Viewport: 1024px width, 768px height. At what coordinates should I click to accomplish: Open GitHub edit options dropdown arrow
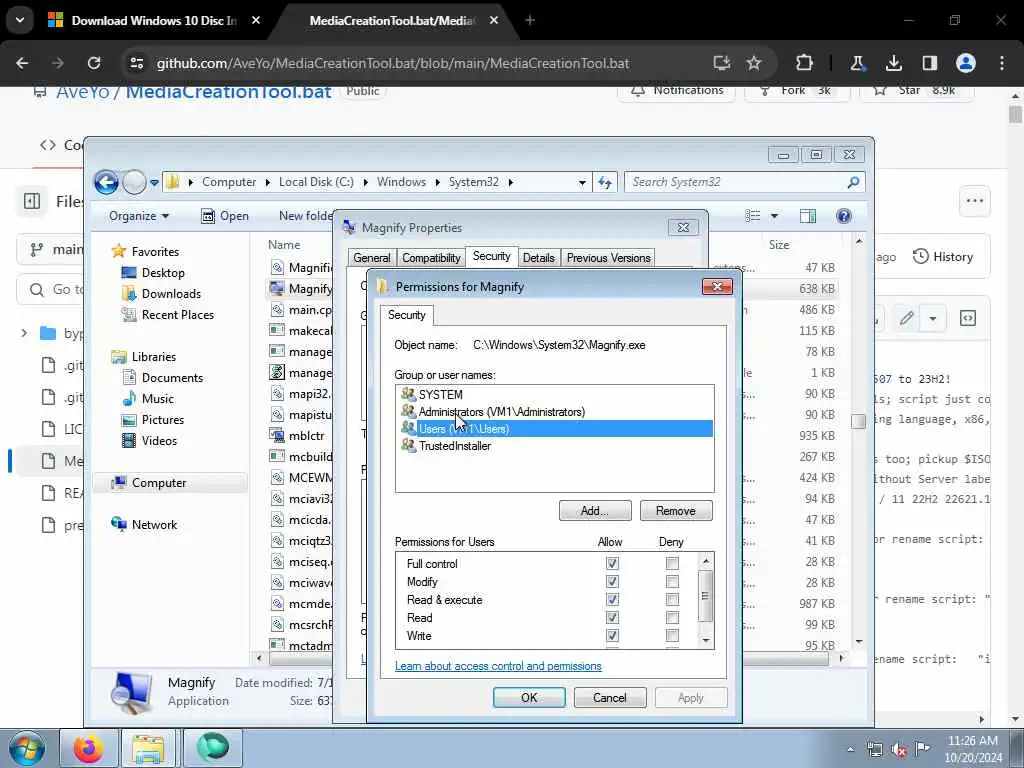tap(933, 318)
